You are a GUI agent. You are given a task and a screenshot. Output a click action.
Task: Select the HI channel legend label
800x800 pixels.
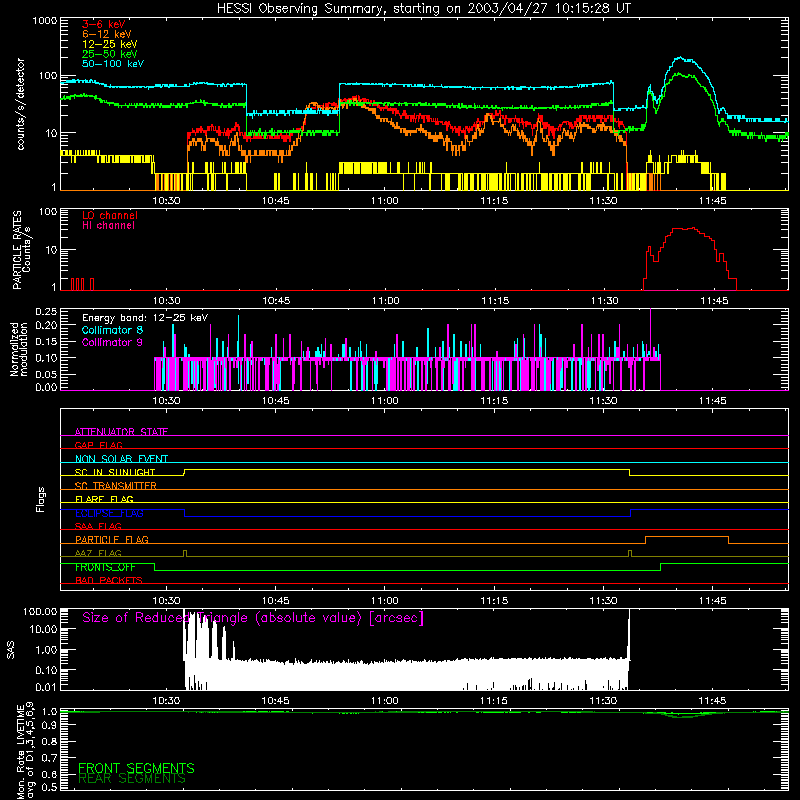pos(108,226)
